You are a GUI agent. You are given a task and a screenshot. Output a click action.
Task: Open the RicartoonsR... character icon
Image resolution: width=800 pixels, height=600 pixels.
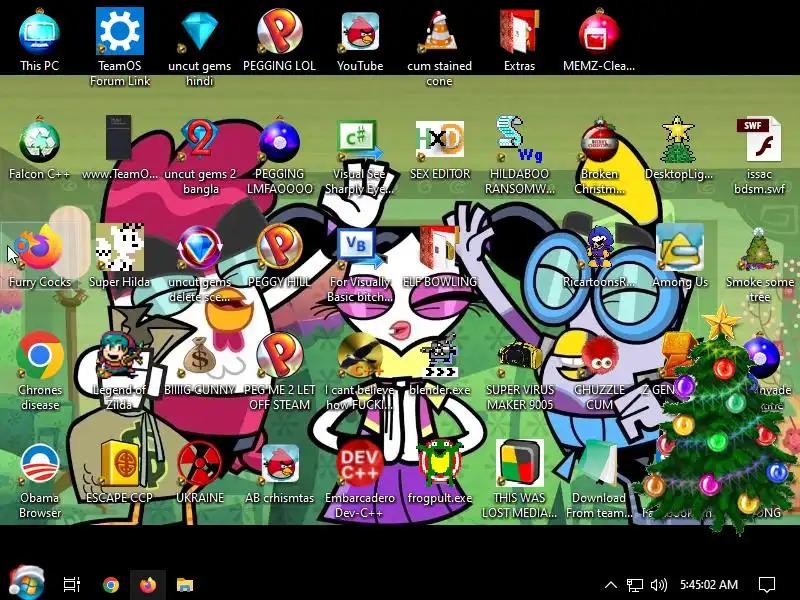pyautogui.click(x=599, y=248)
